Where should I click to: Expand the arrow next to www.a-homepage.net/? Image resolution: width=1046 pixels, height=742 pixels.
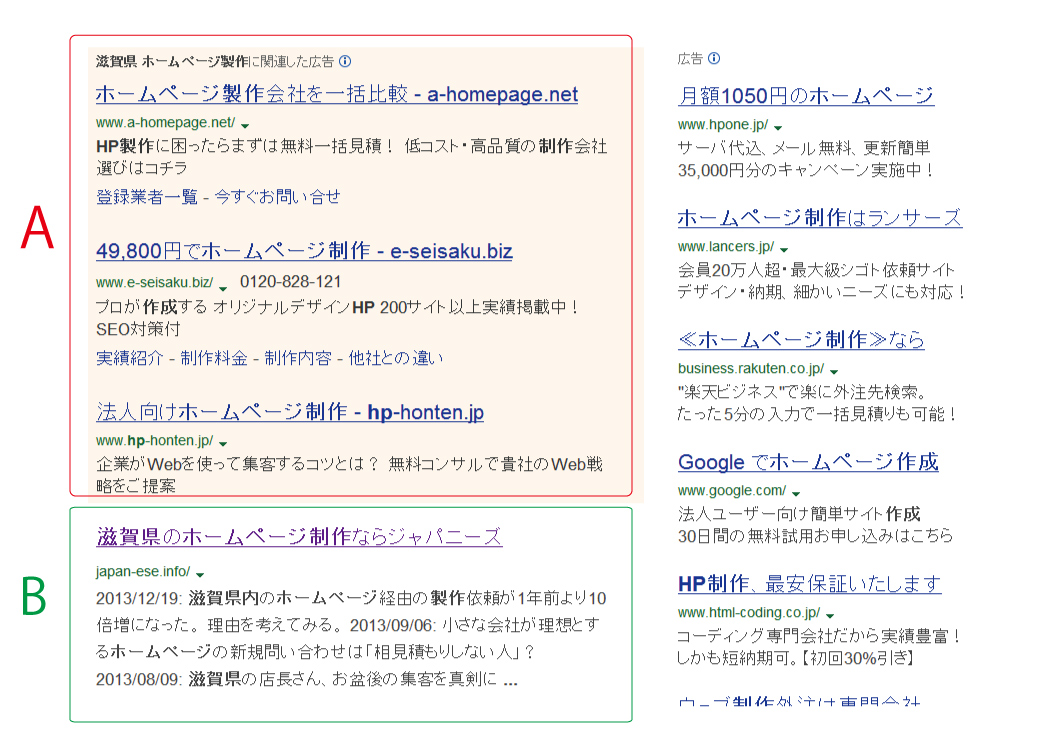[x=245, y=125]
